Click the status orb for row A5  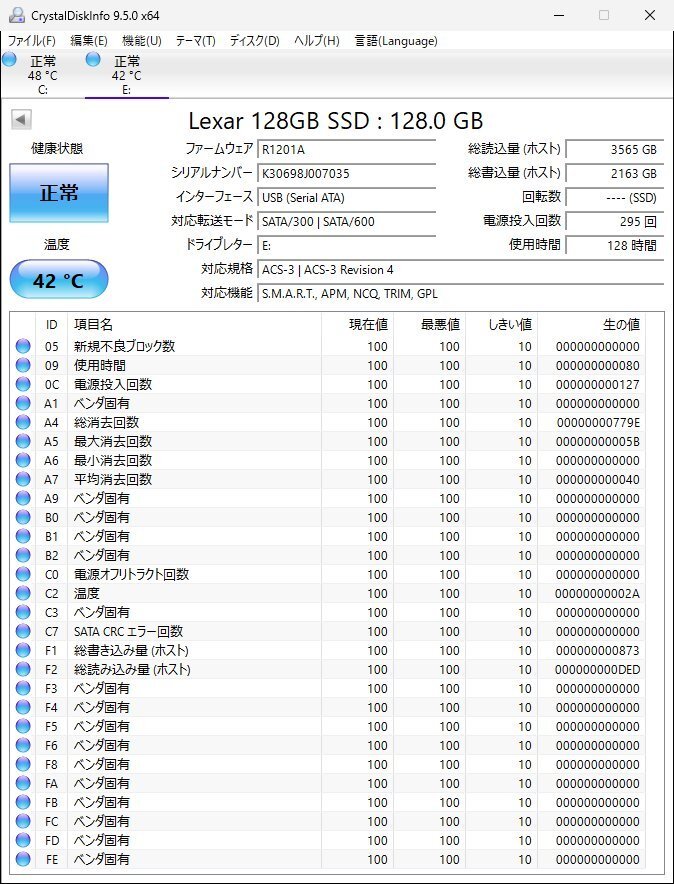(23, 441)
